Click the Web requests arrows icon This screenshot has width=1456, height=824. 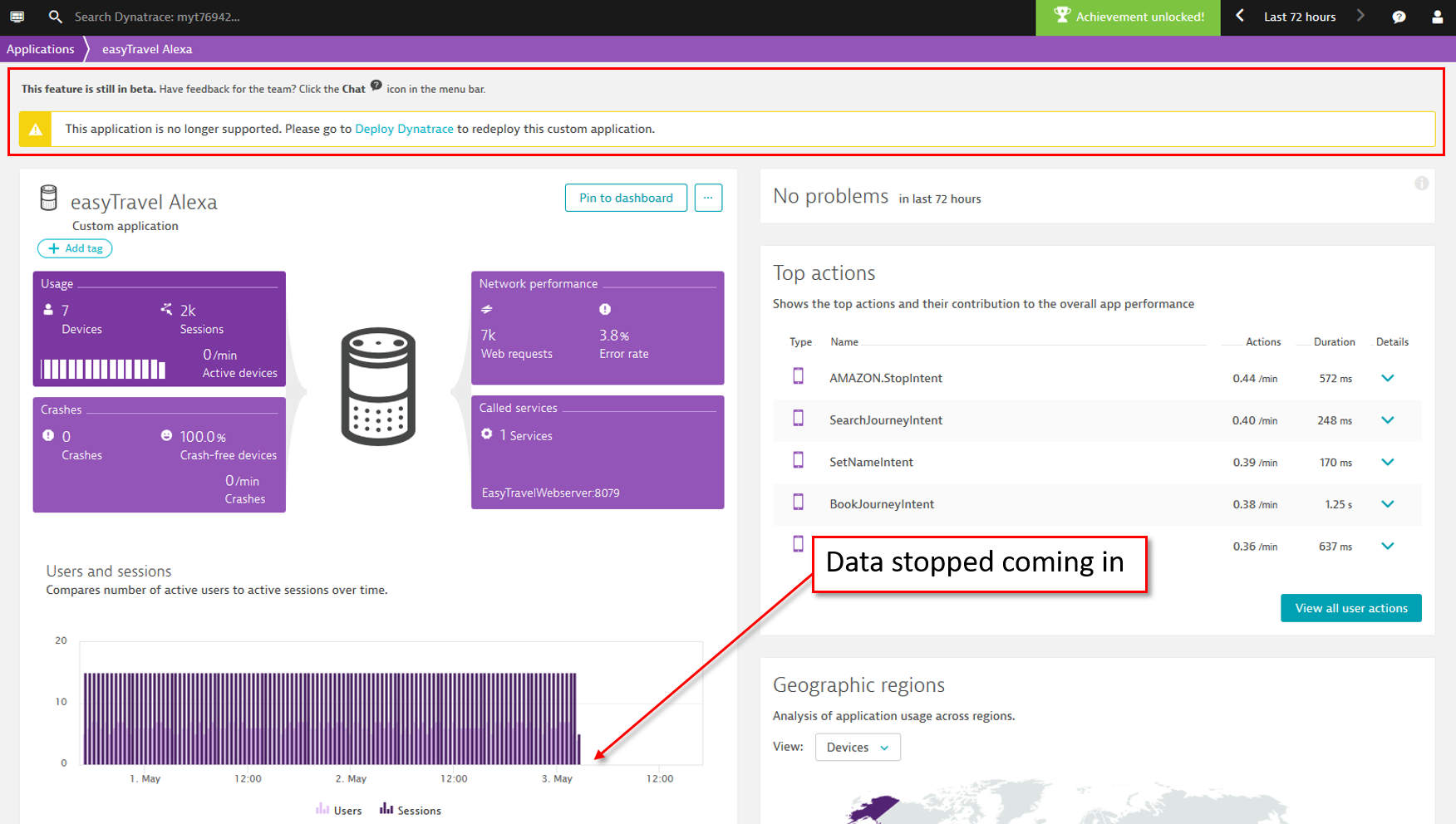pos(487,309)
